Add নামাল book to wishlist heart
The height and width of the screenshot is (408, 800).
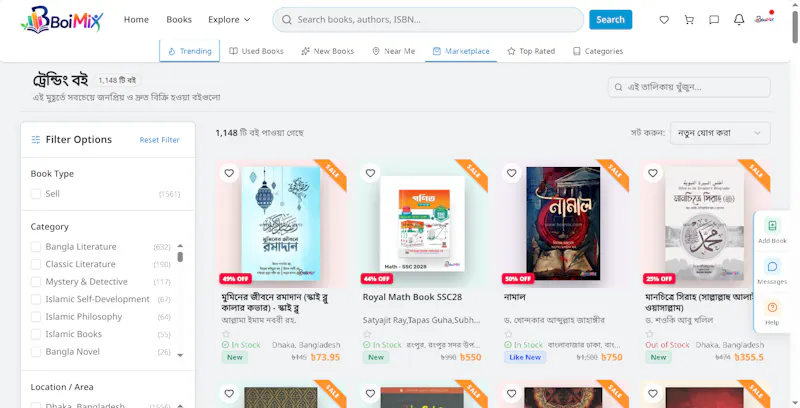click(512, 173)
